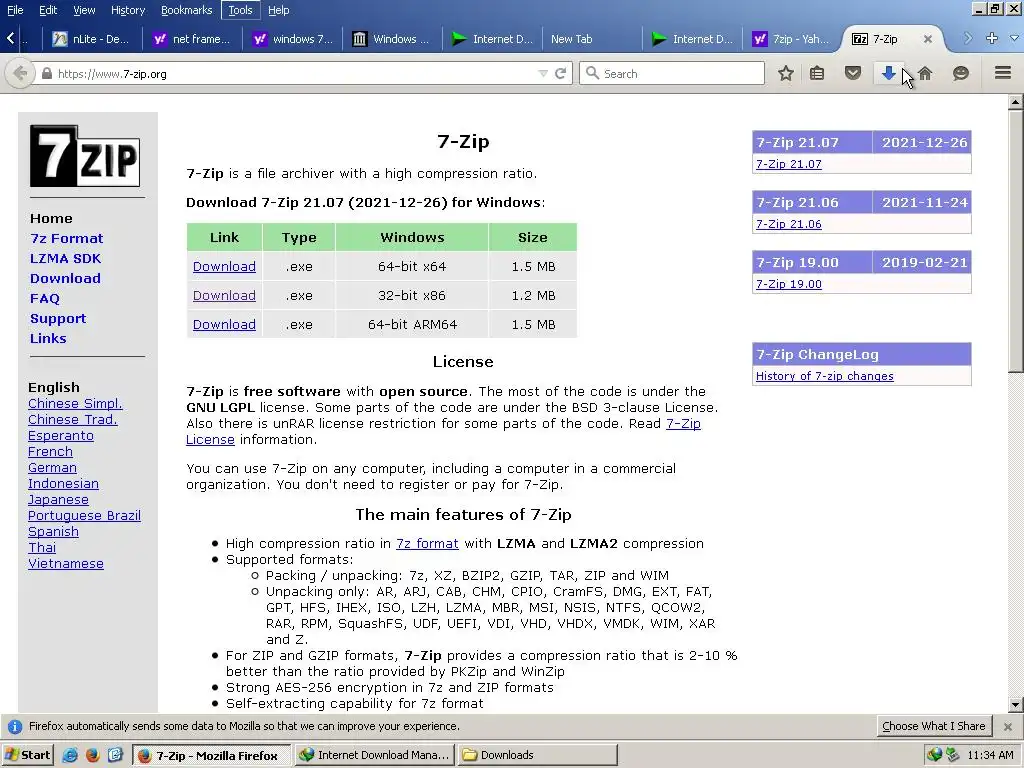This screenshot has width=1024, height=768.
Task: Reload the page with the refresh icon
Action: tap(560, 73)
